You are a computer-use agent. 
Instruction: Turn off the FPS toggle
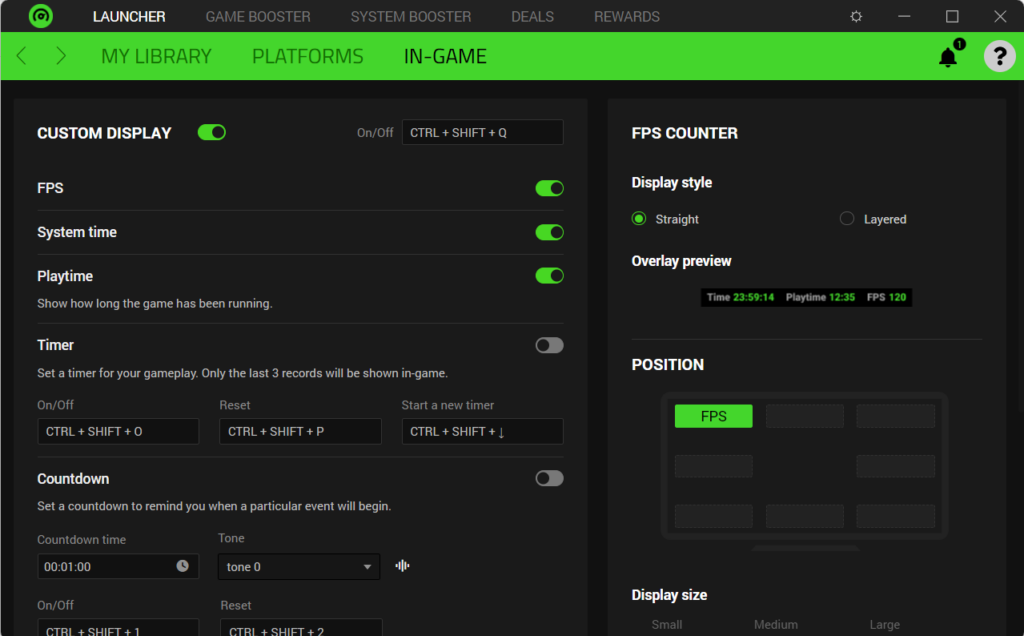(549, 188)
